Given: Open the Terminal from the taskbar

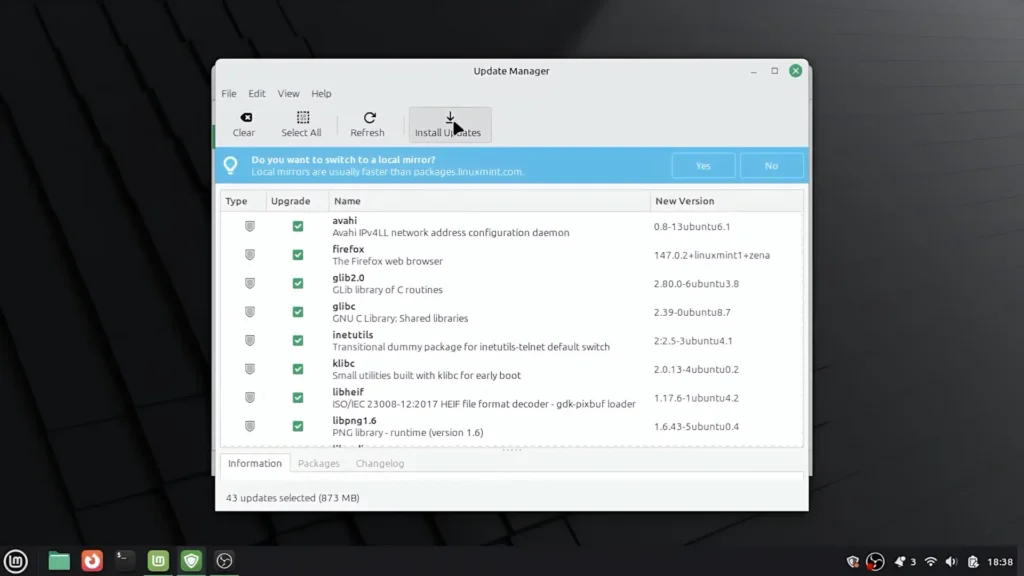Looking at the screenshot, I should [x=125, y=561].
